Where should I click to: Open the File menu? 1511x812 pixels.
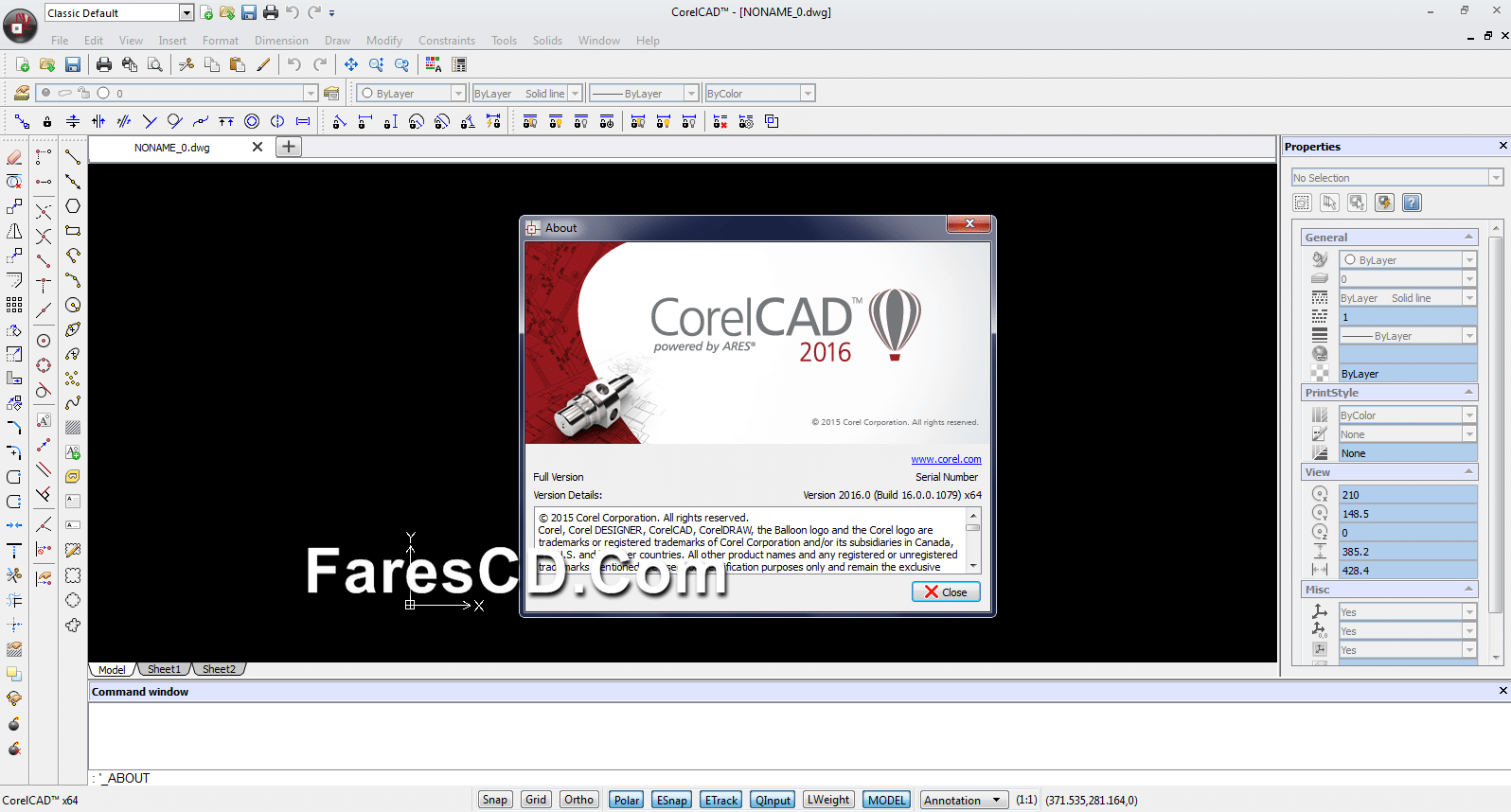pyautogui.click(x=60, y=40)
